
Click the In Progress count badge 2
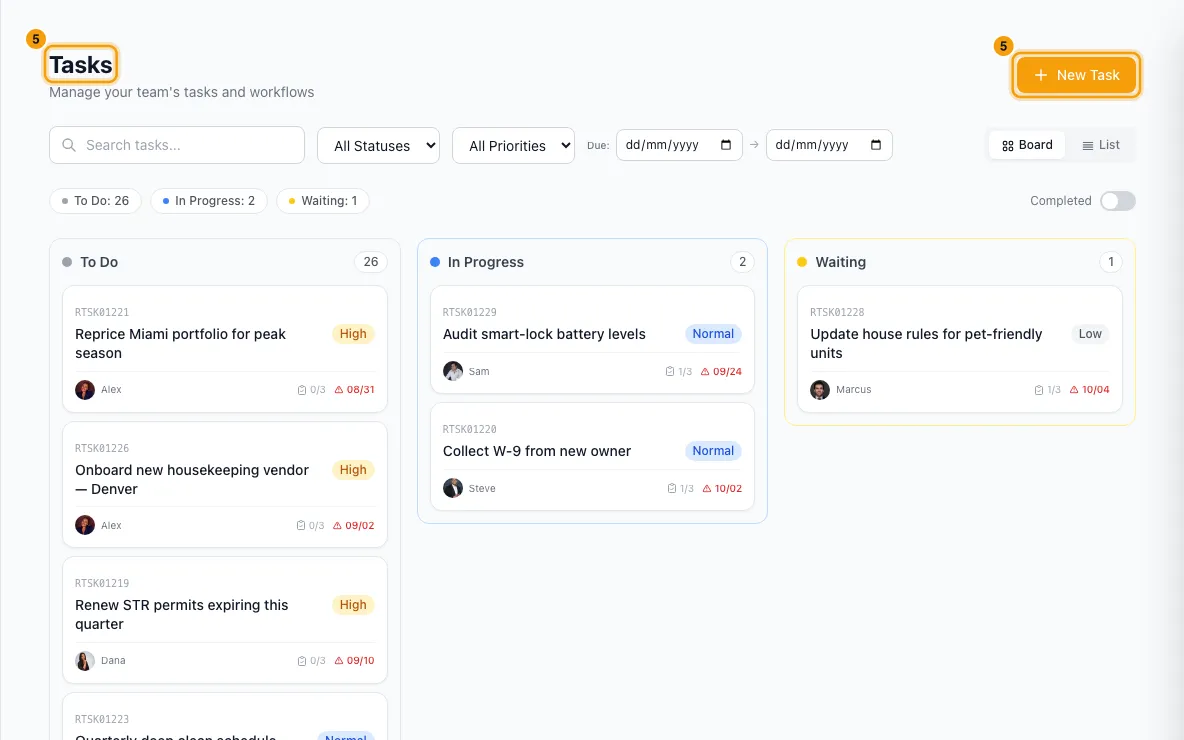coord(742,262)
